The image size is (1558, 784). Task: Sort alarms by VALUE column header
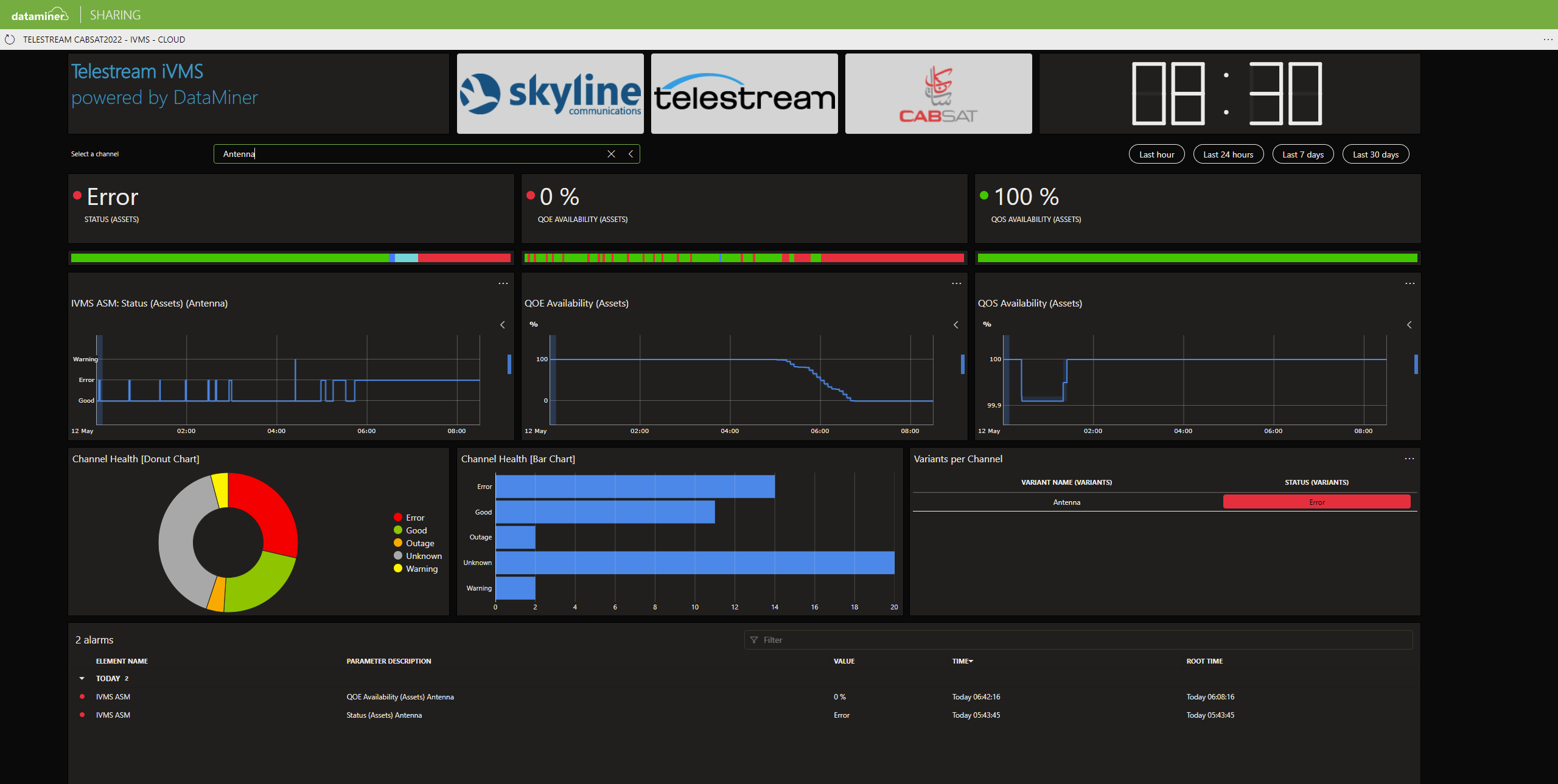844,661
